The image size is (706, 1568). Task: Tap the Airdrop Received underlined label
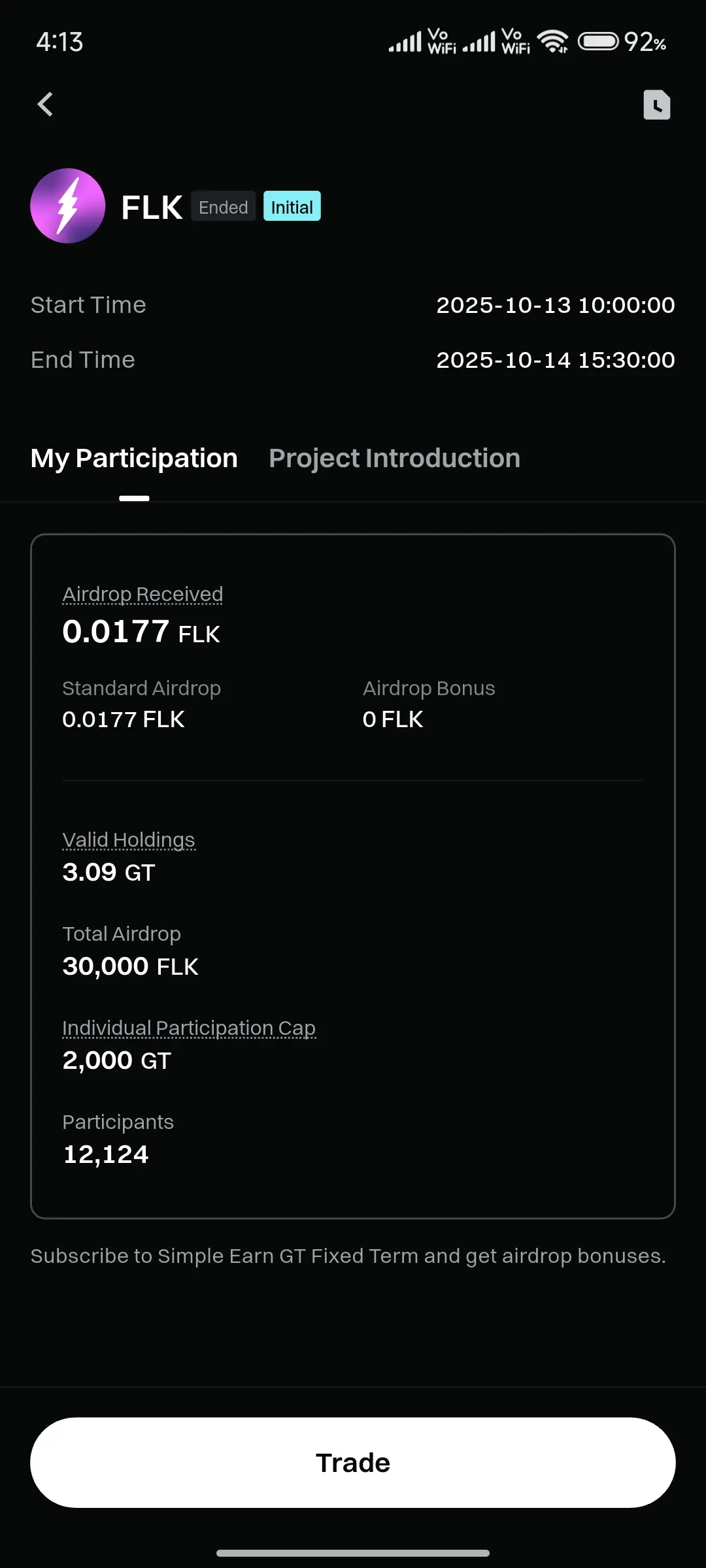pos(143,595)
